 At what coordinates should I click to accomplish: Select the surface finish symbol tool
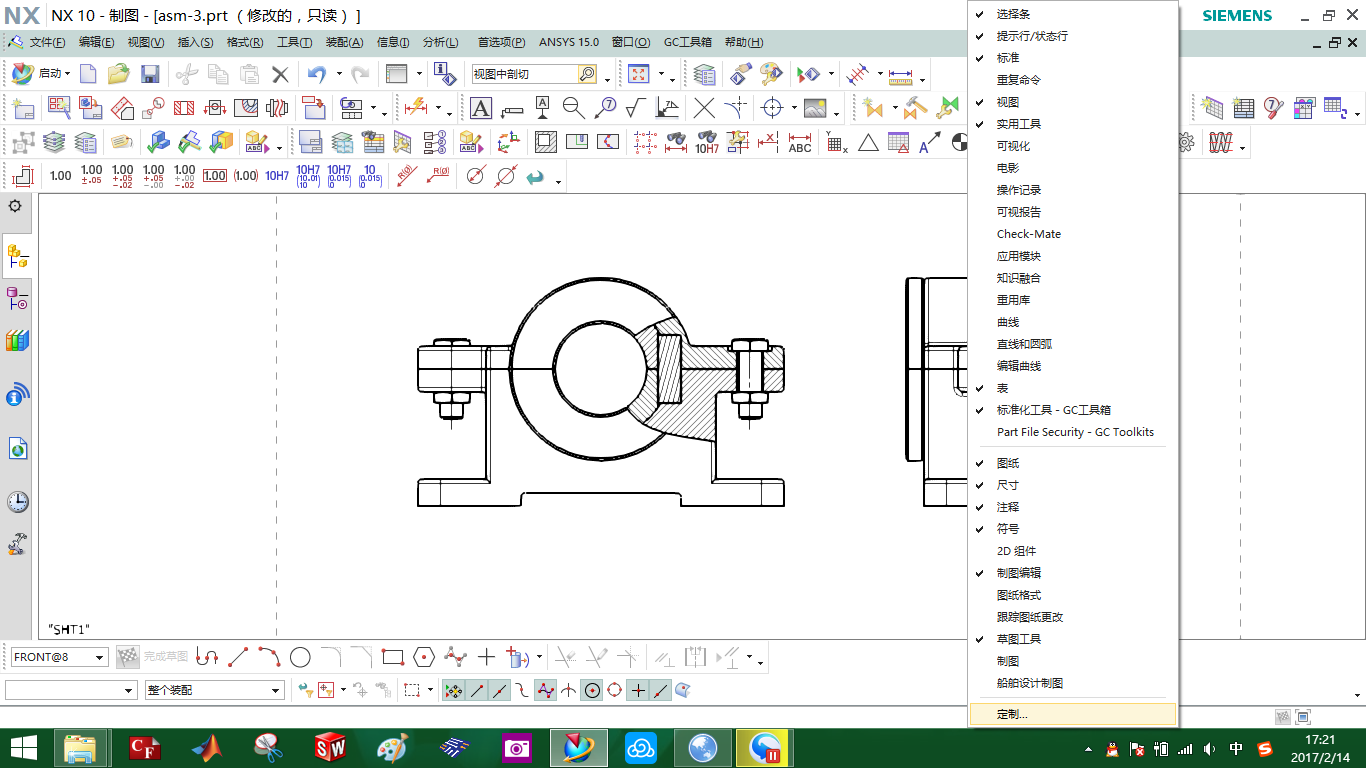(634, 108)
